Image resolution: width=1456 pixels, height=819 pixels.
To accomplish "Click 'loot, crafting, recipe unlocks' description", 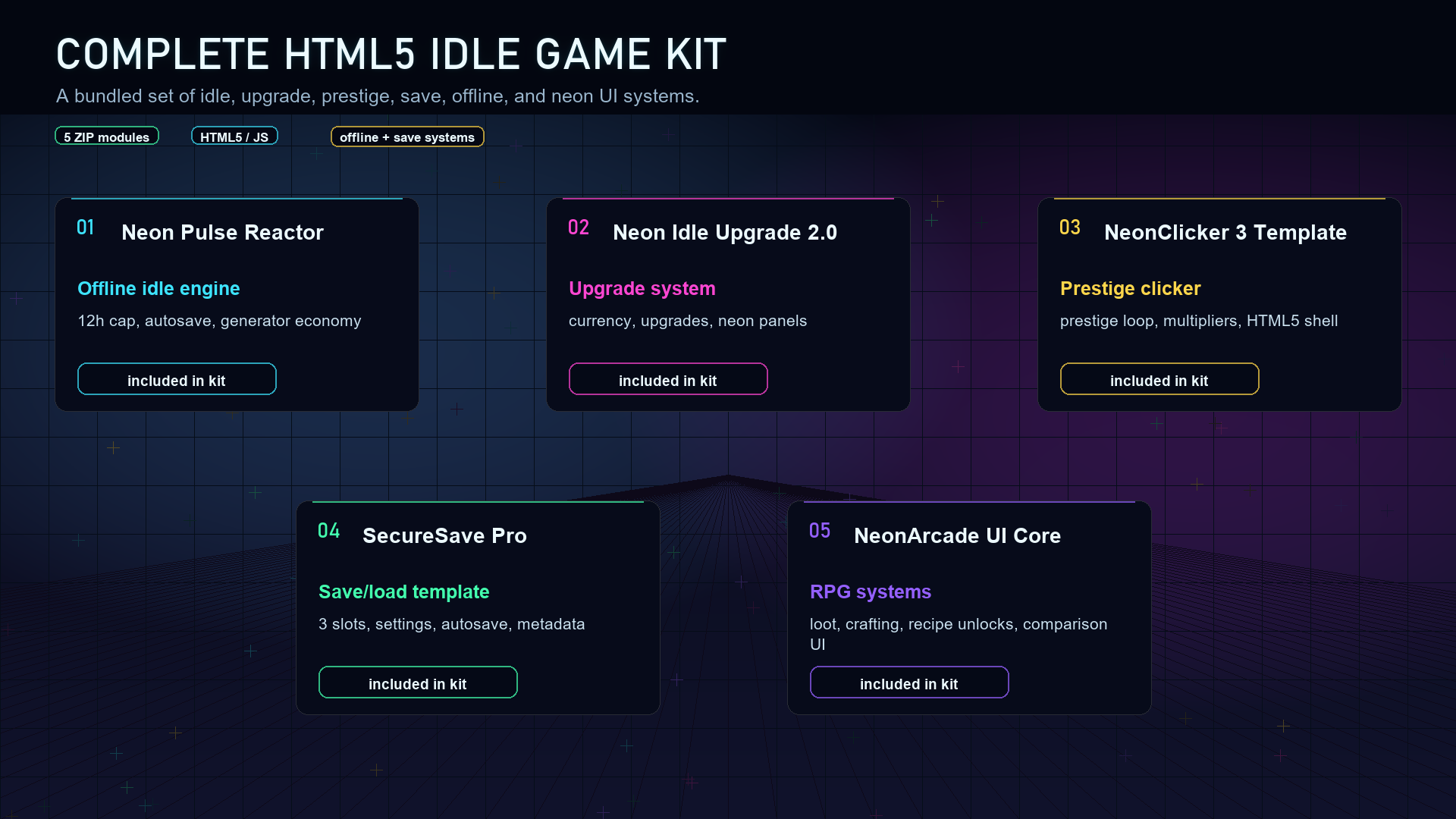I will (x=959, y=634).
